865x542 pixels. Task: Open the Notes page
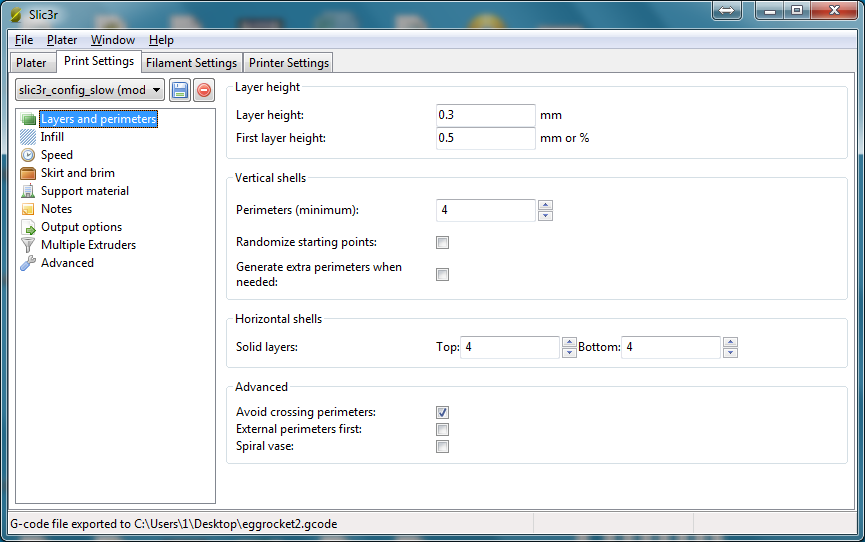coord(56,209)
